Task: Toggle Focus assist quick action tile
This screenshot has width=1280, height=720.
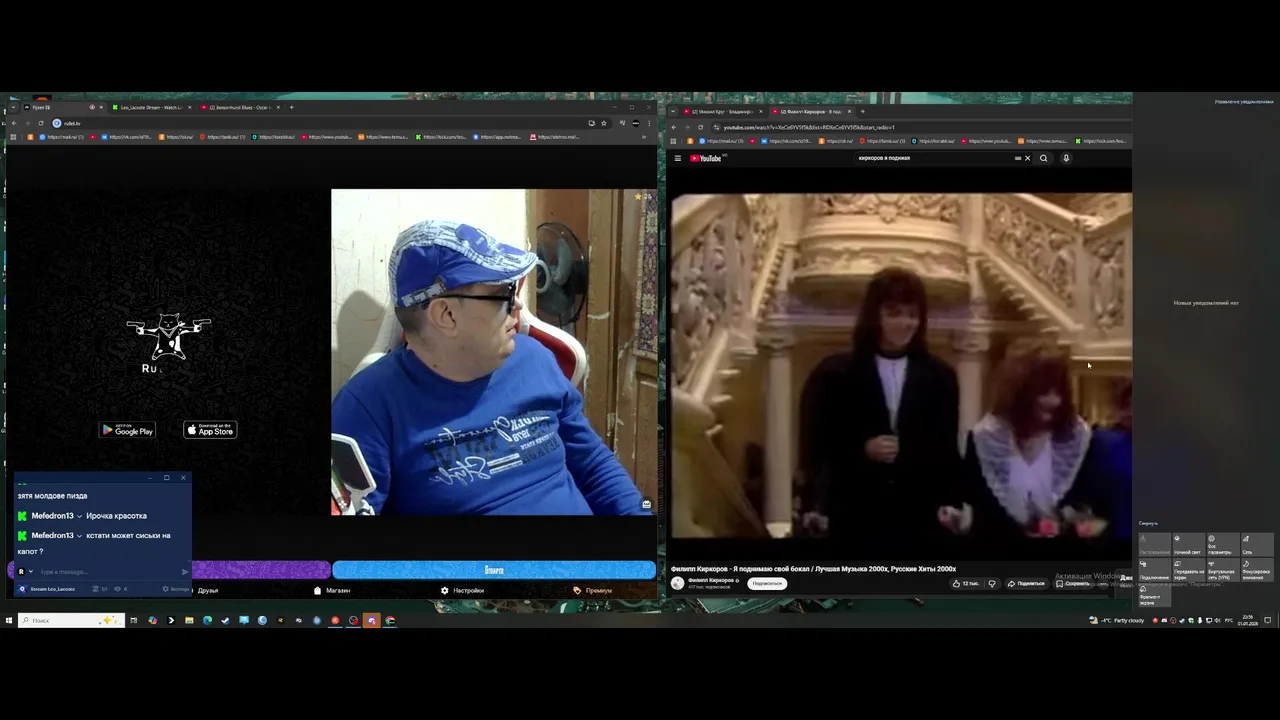Action: point(1257,569)
